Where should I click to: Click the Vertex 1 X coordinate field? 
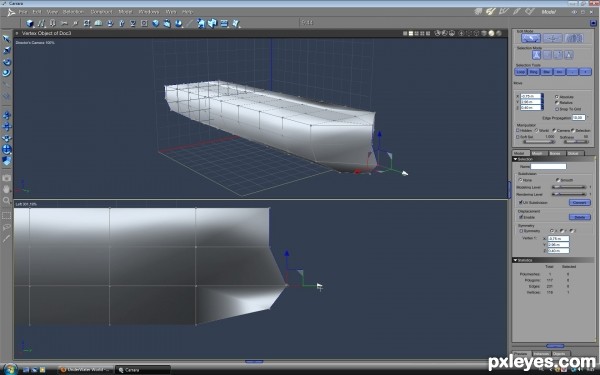coord(558,238)
